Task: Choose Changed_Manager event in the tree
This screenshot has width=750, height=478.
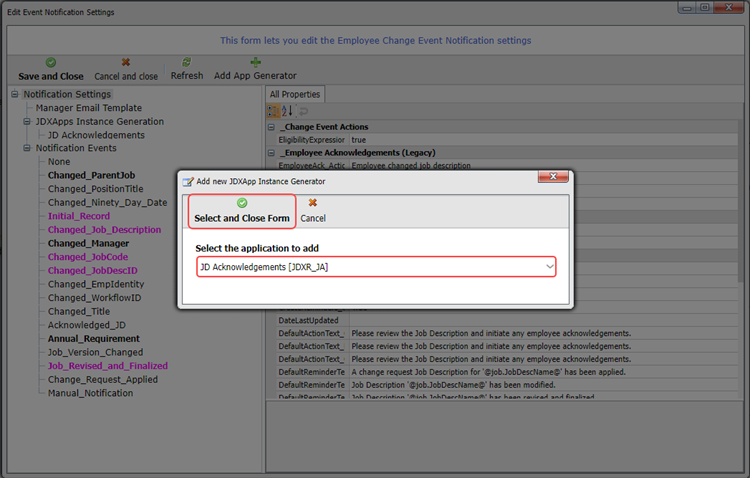Action: click(88, 243)
